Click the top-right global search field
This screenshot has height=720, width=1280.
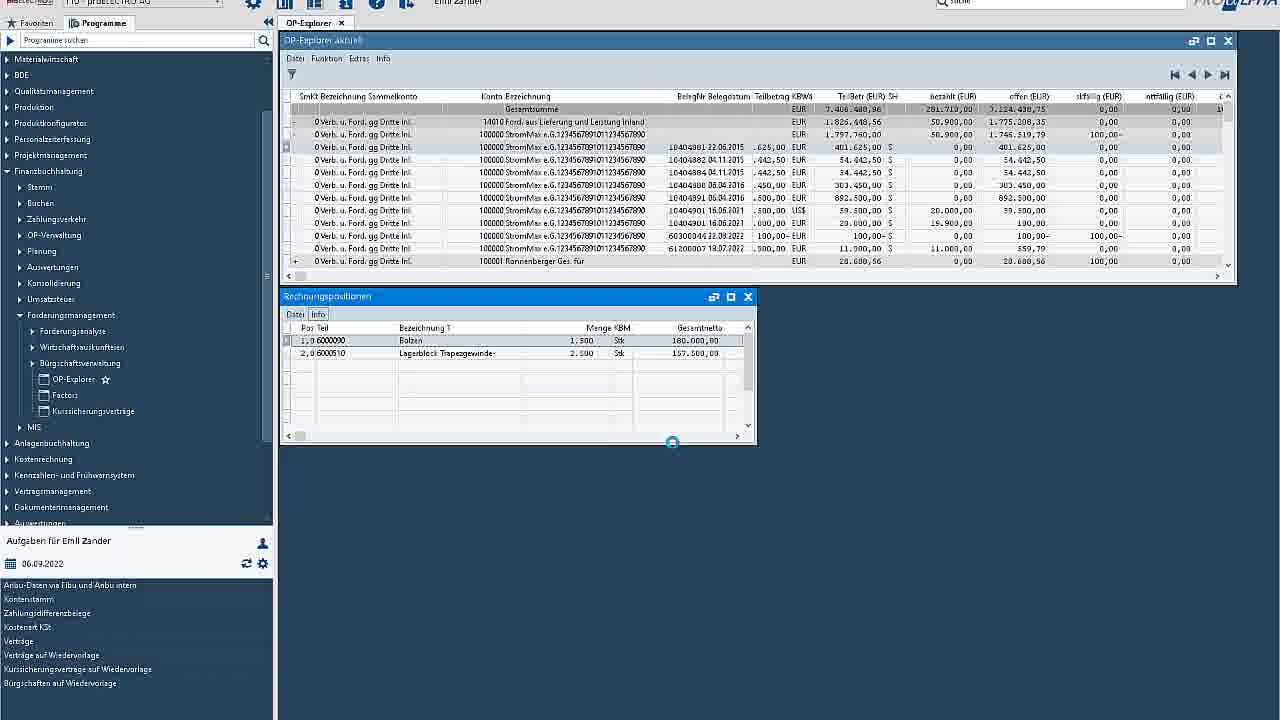[1060, 4]
